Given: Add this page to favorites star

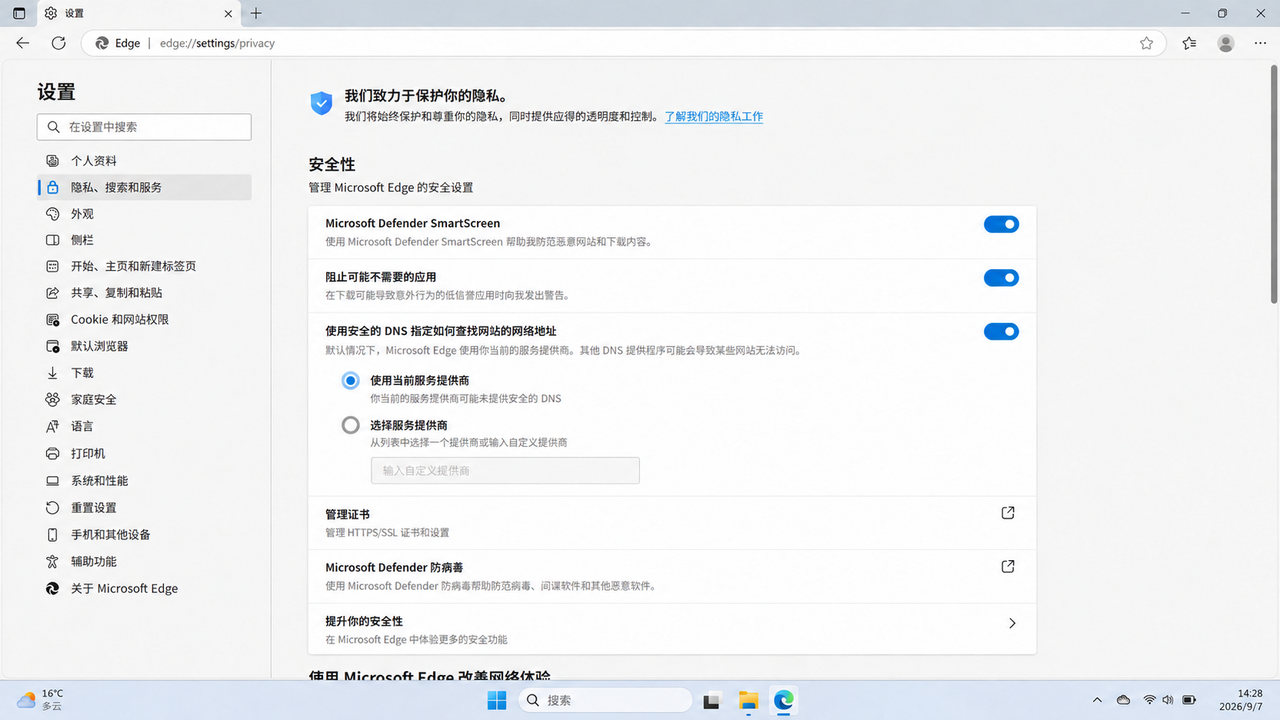Looking at the screenshot, I should pyautogui.click(x=1147, y=43).
